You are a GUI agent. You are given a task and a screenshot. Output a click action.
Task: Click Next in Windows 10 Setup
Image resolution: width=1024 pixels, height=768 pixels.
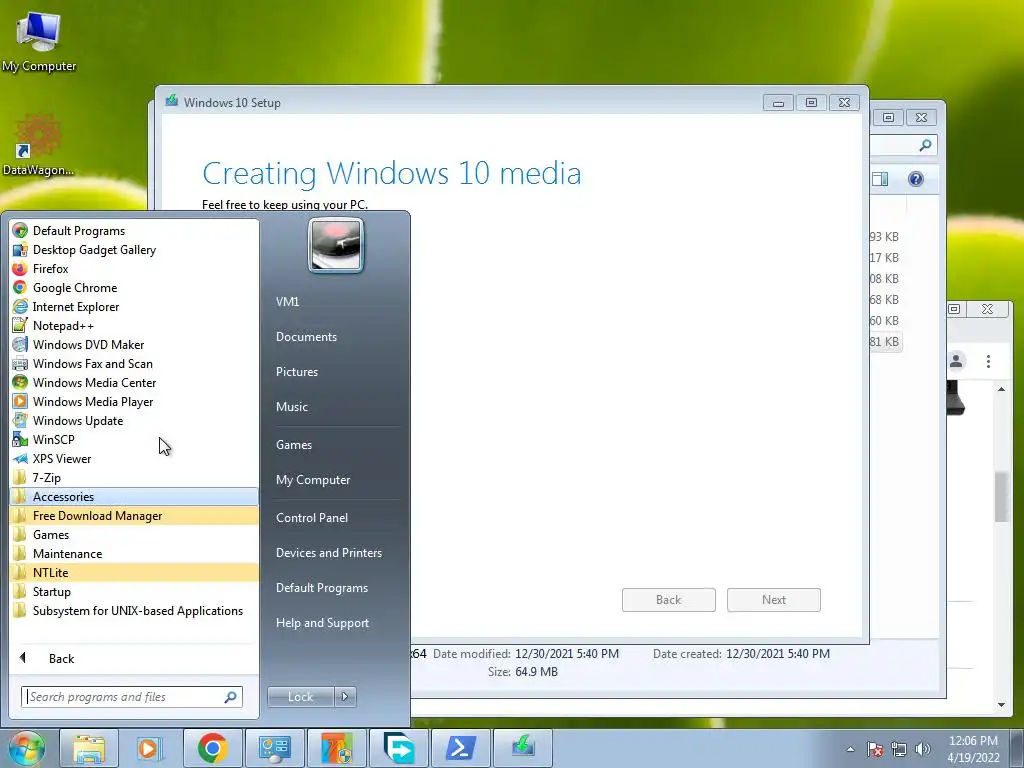pos(774,600)
